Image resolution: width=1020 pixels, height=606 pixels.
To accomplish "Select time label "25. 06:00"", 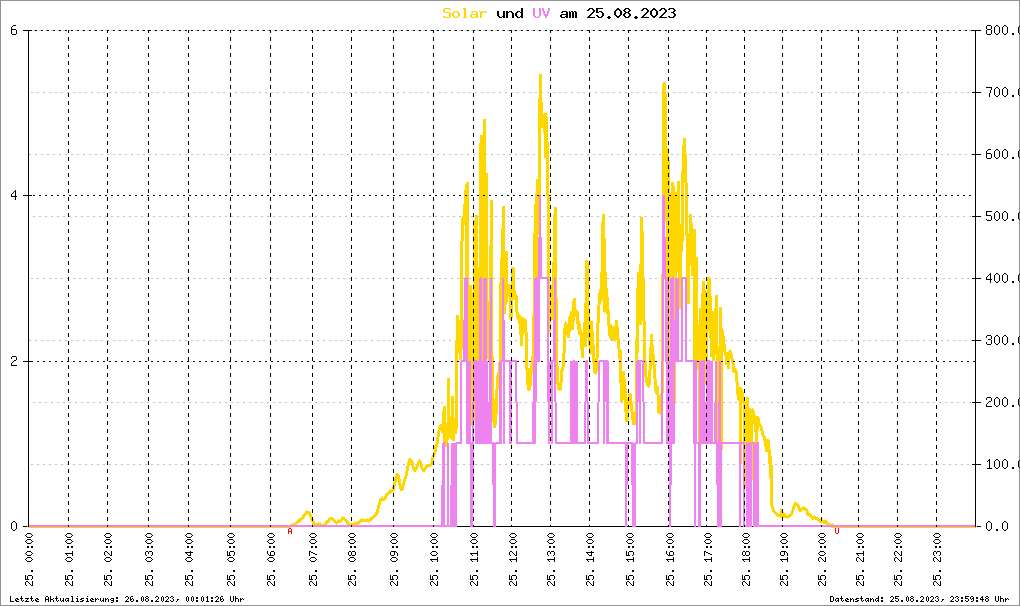I will point(271,560).
